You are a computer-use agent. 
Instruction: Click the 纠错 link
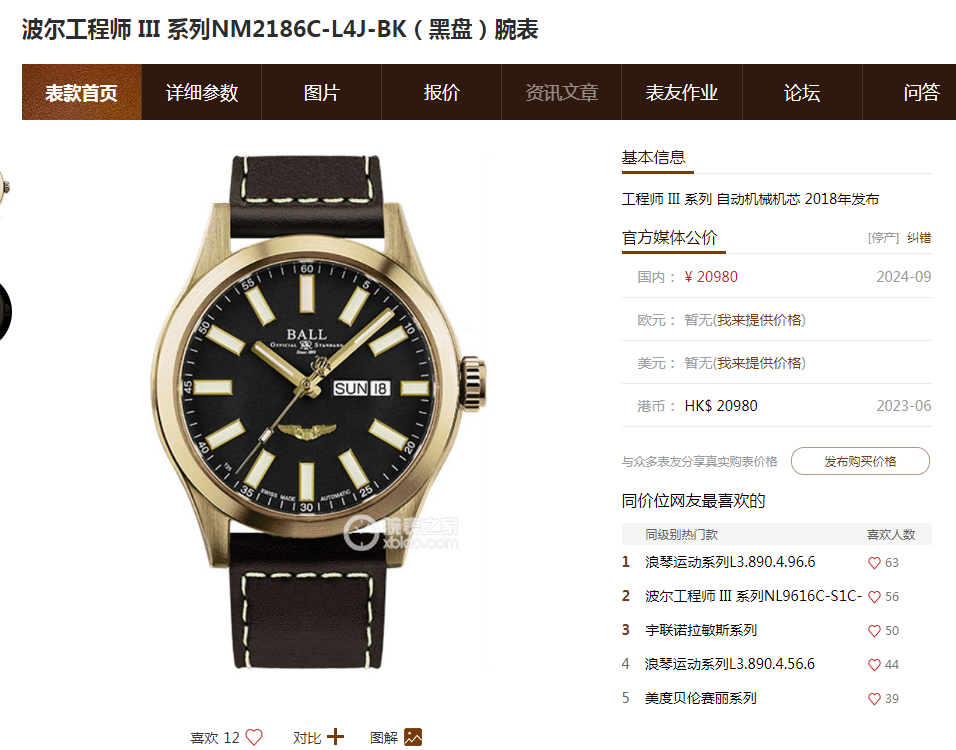pos(919,238)
